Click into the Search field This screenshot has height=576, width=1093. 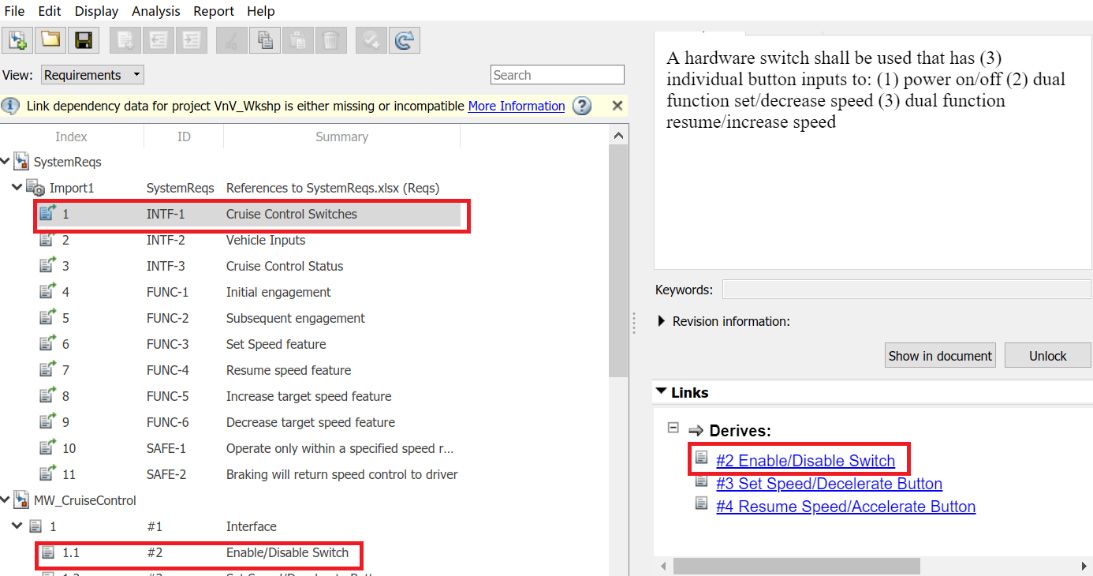[556, 75]
